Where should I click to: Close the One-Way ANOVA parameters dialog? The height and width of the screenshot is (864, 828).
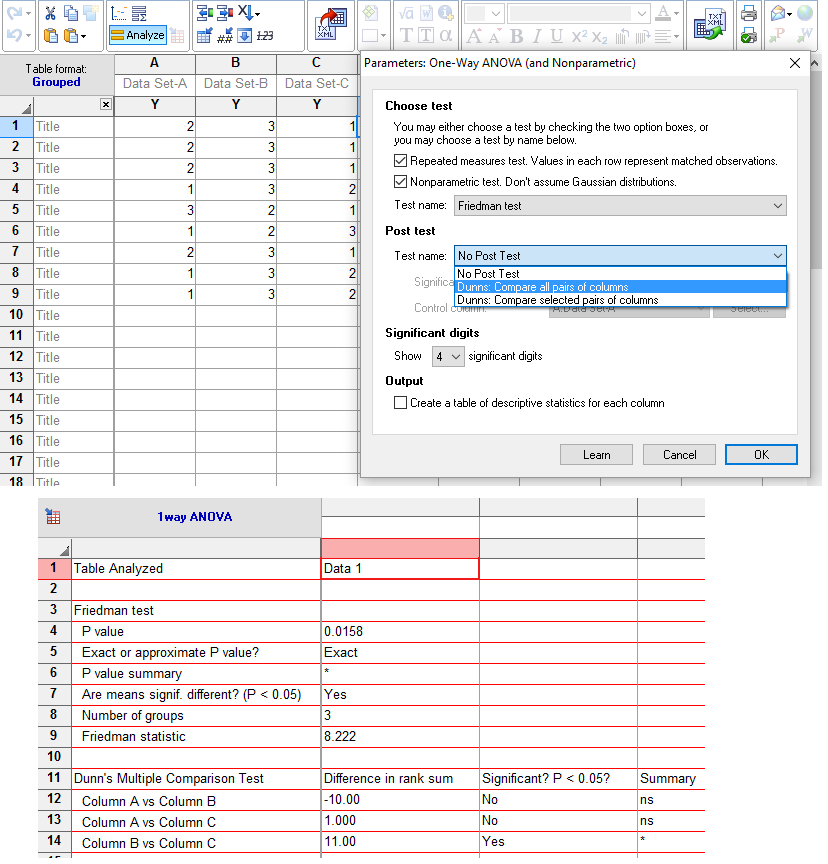pyautogui.click(x=794, y=63)
